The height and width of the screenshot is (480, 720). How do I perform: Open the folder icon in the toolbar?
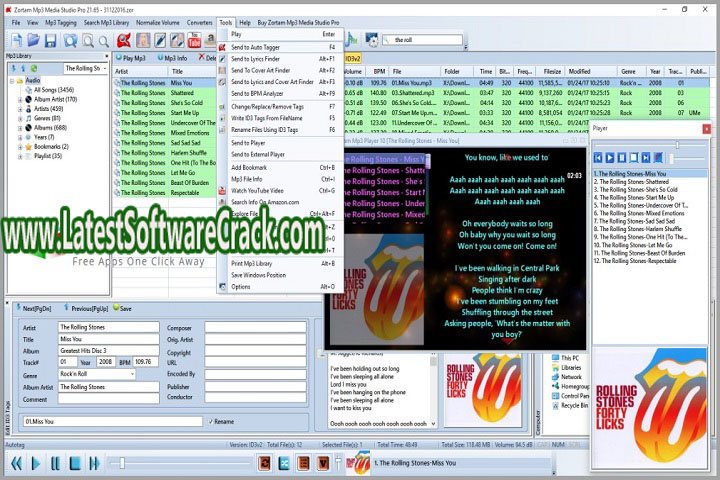tap(31, 40)
